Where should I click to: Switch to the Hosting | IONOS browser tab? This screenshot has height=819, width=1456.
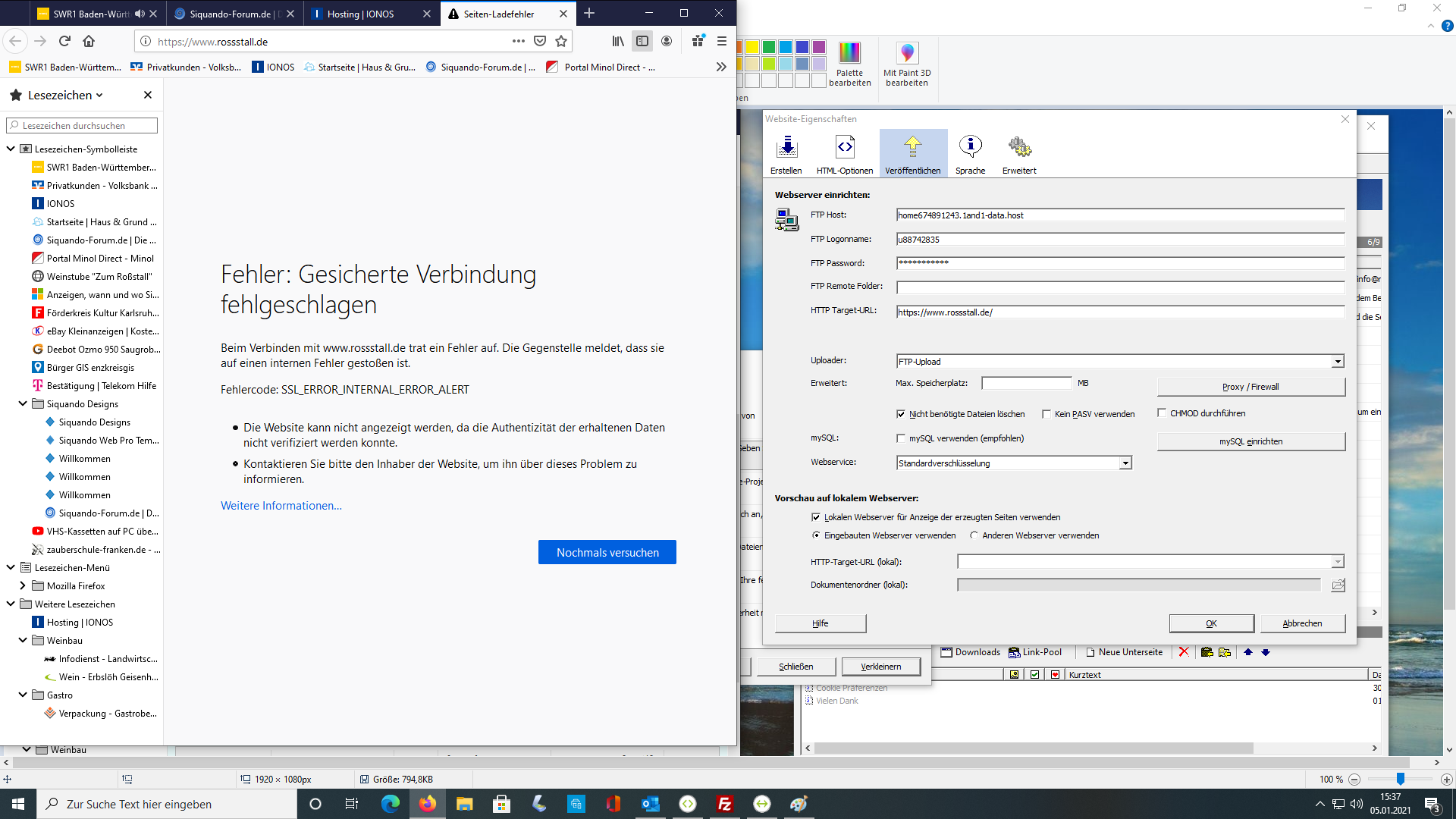coord(360,14)
